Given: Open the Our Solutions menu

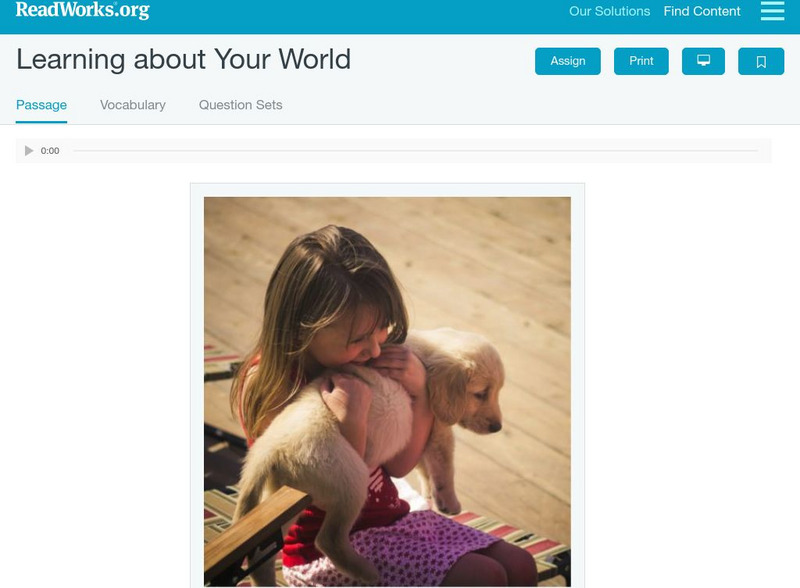Looking at the screenshot, I should pyautogui.click(x=609, y=11).
